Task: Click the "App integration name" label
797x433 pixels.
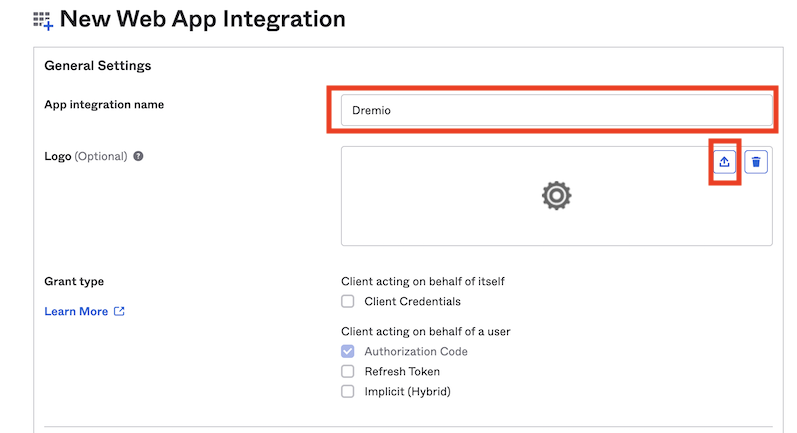Action: 104,104
